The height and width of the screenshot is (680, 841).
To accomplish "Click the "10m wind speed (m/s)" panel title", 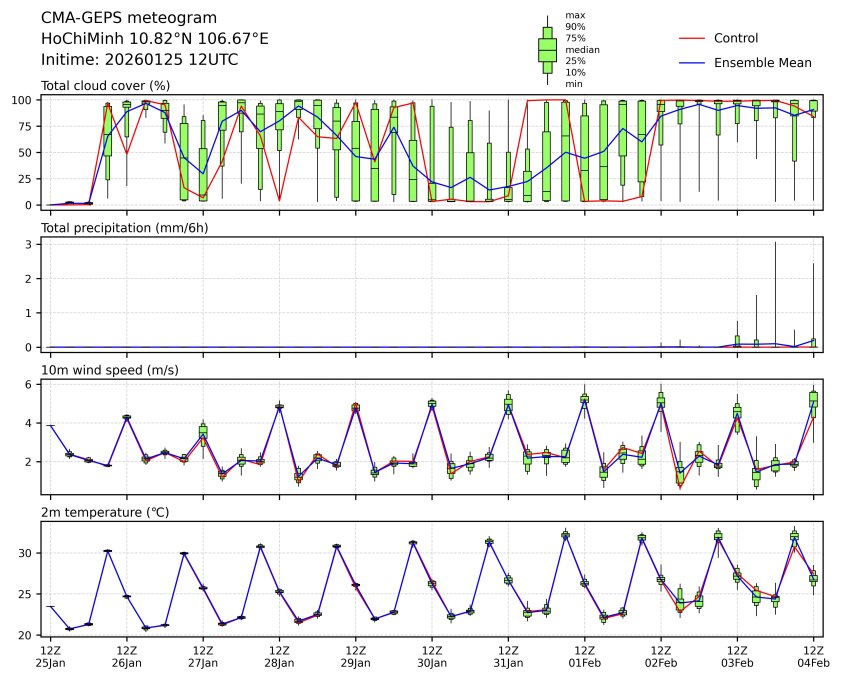I will point(109,370).
